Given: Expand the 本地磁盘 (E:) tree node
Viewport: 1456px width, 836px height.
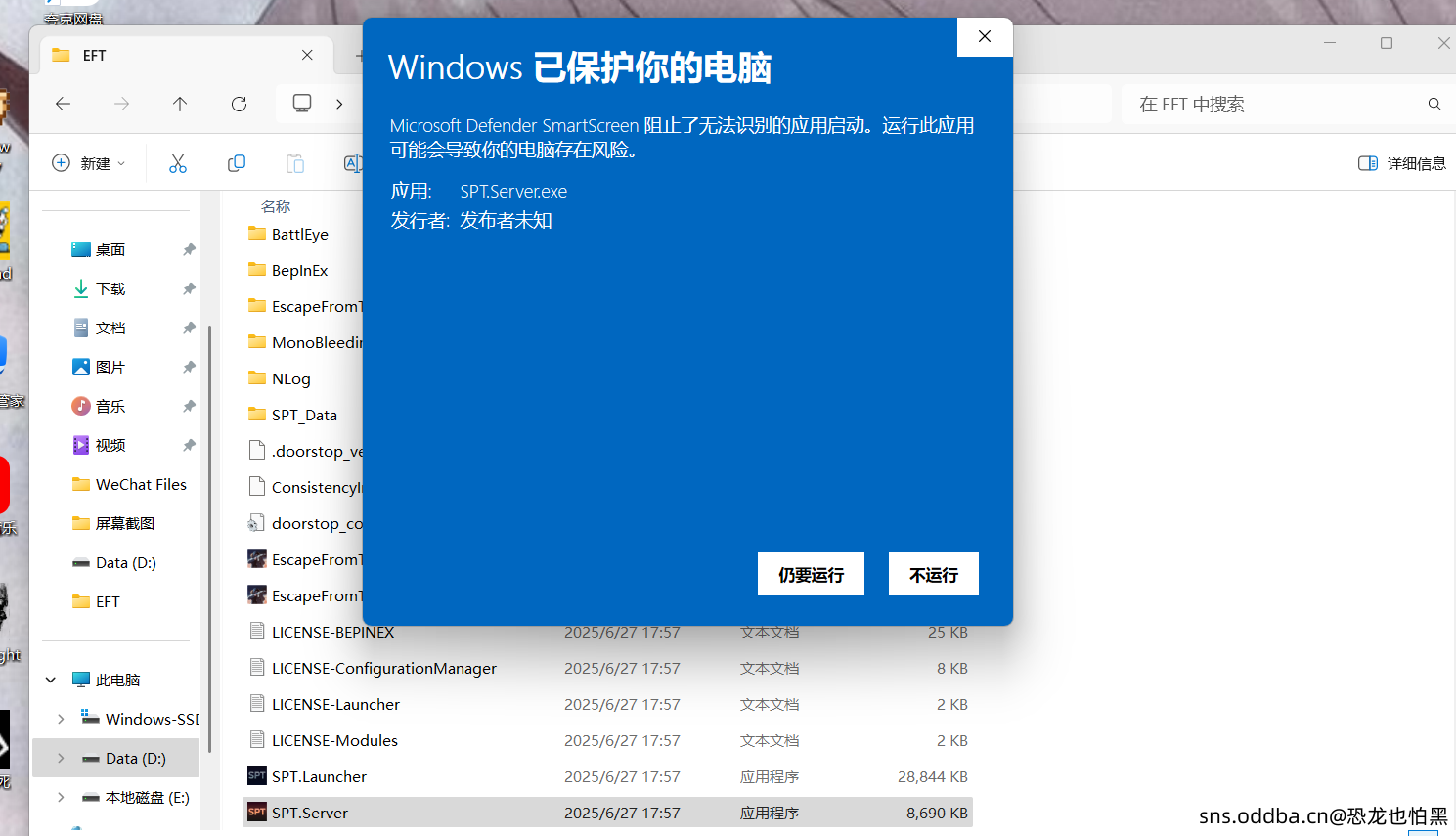Looking at the screenshot, I should point(61,797).
